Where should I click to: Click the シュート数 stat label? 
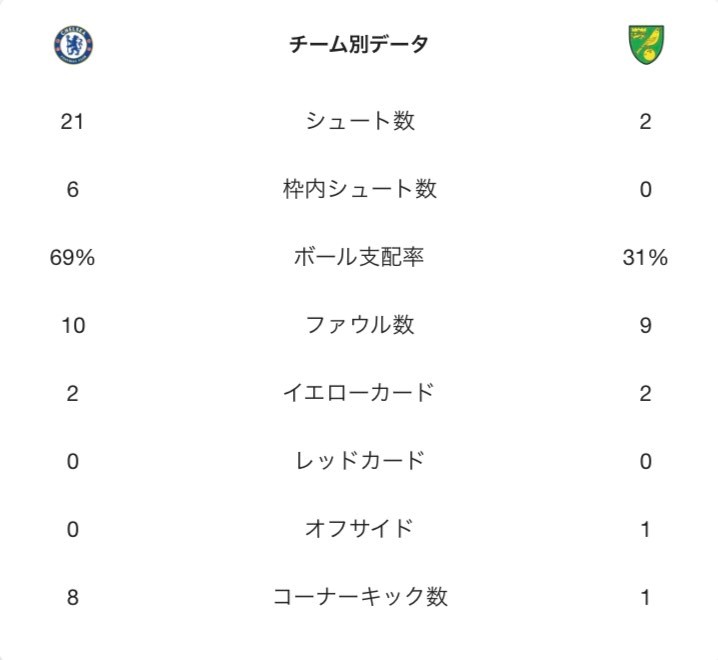360,121
